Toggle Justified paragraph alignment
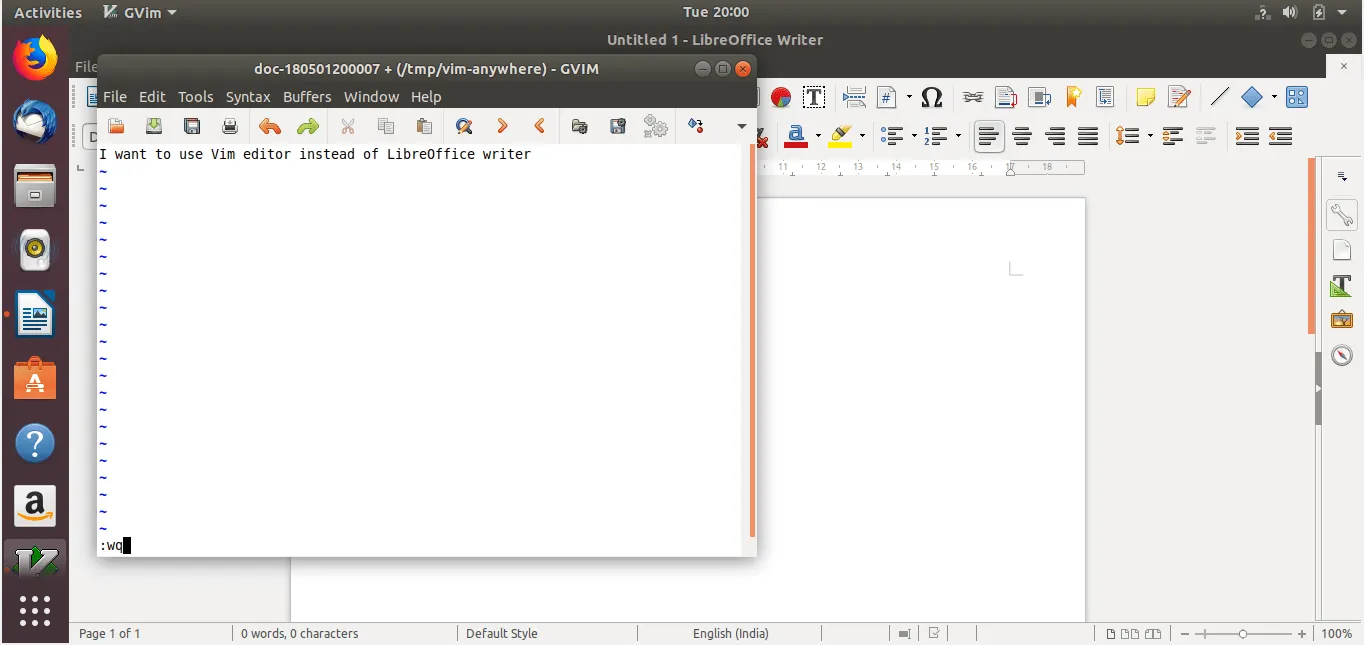This screenshot has width=1364, height=645. click(x=1088, y=135)
